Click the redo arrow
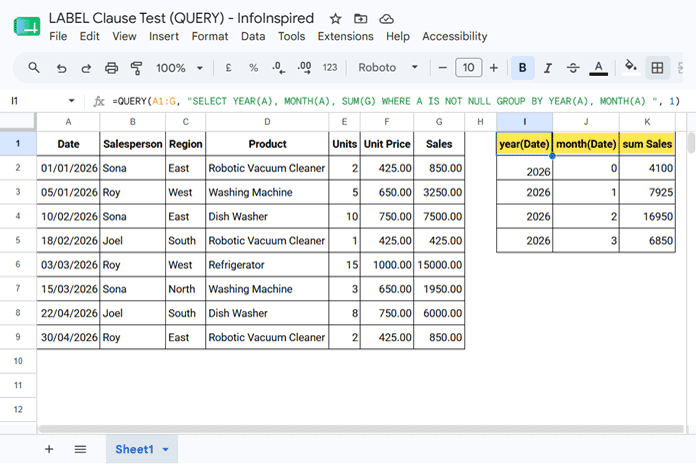 pyautogui.click(x=86, y=68)
